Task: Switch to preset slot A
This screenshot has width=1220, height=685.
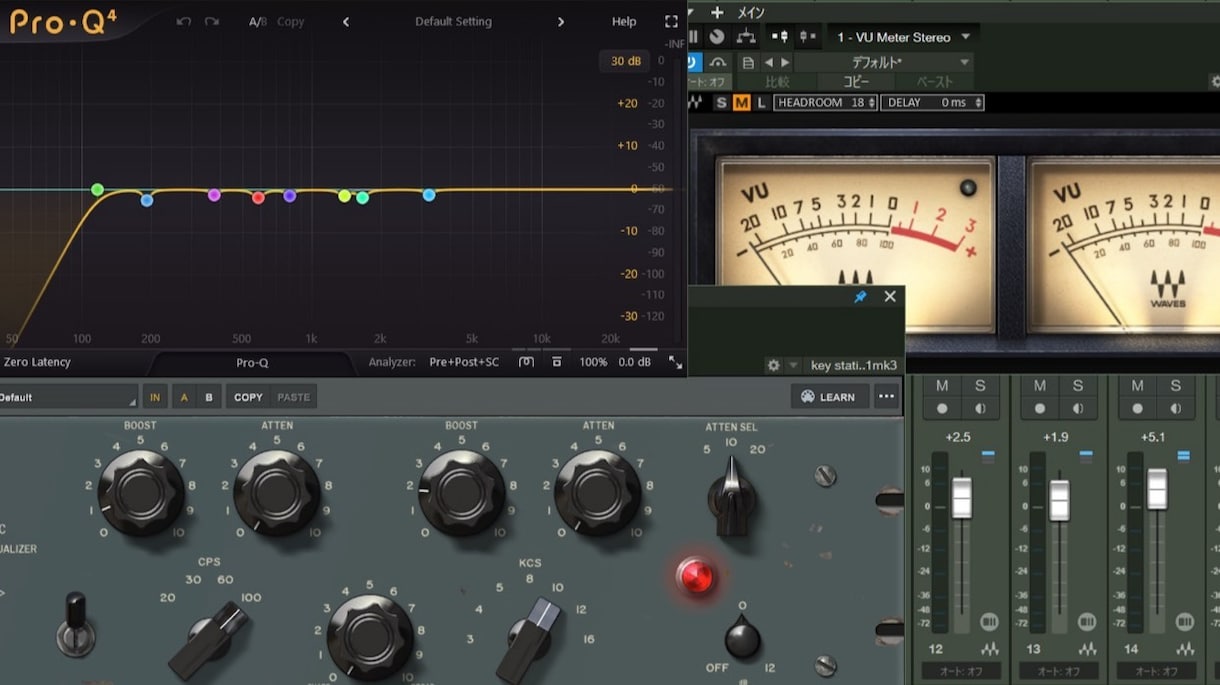Action: 184,397
